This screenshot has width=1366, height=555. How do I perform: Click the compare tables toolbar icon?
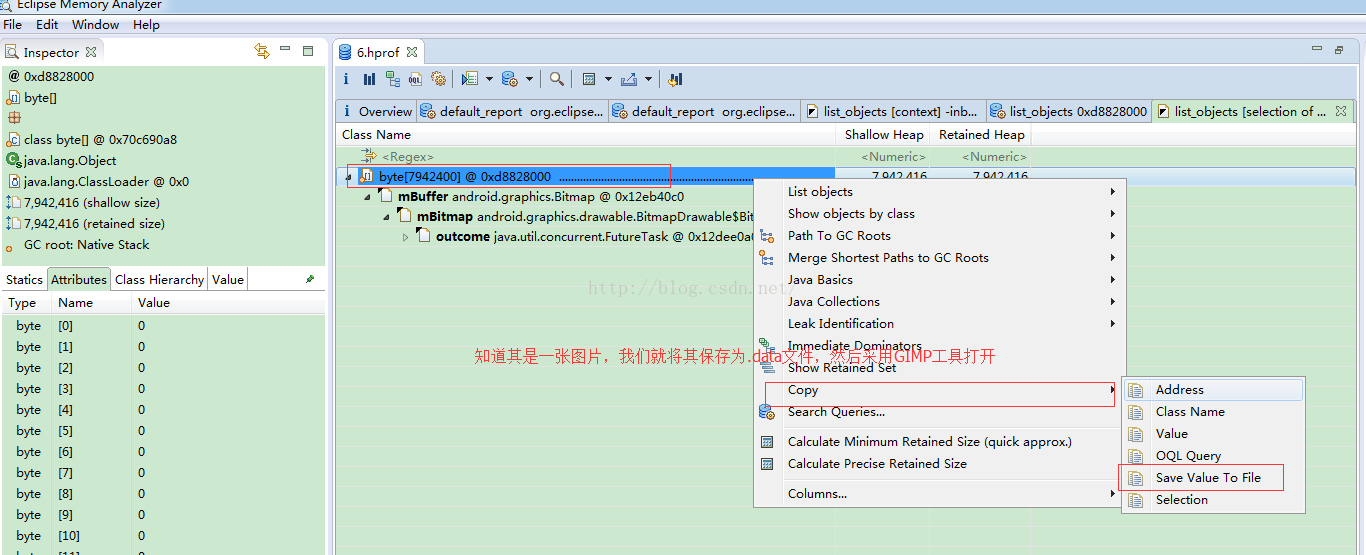675,79
